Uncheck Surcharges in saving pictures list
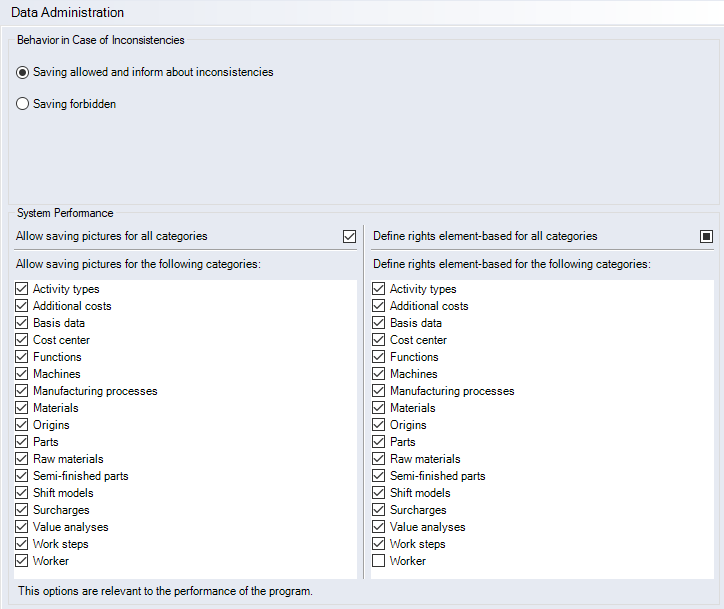The width and height of the screenshot is (724, 609). [22, 510]
